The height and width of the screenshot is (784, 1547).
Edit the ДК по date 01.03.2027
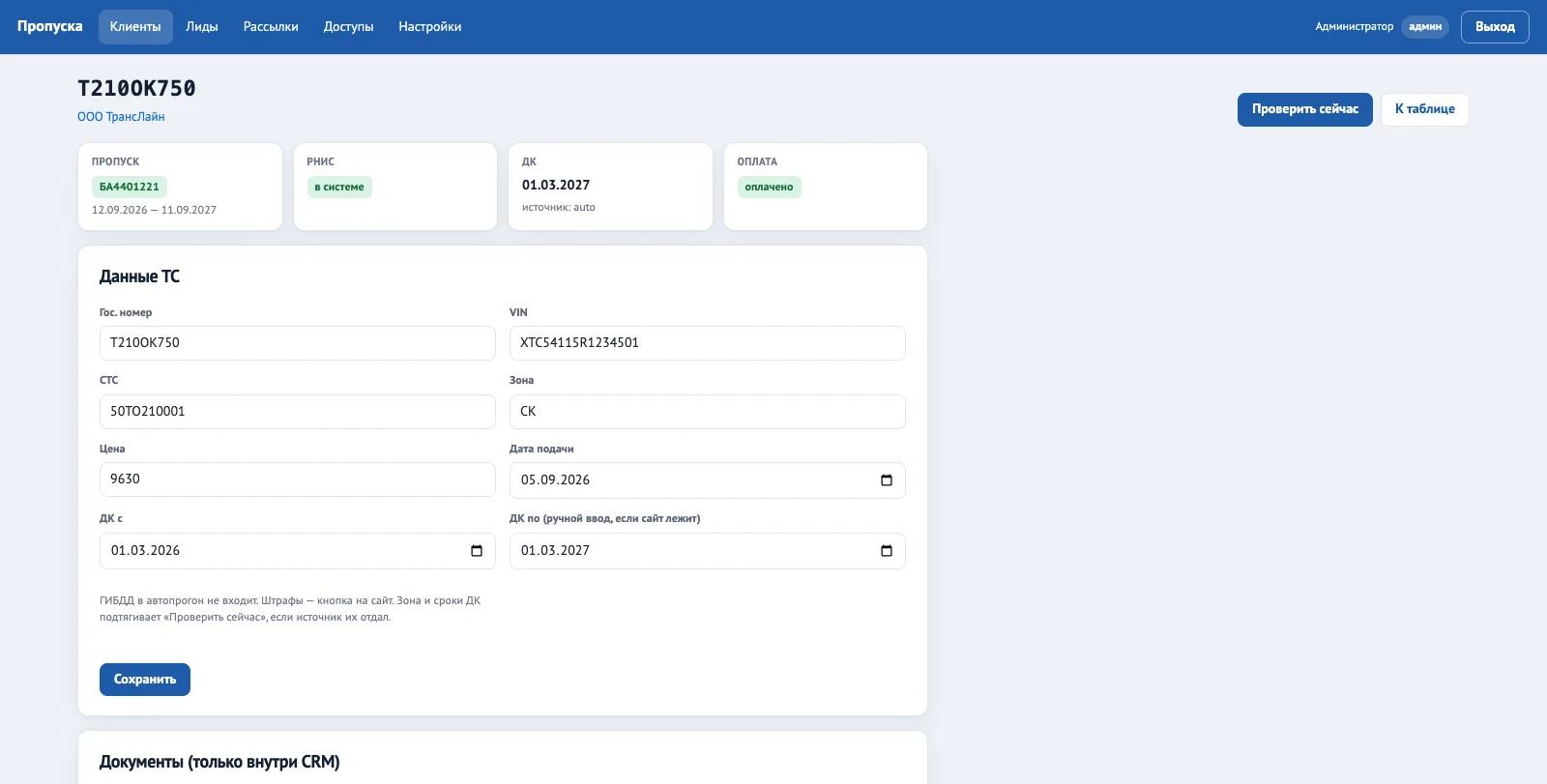click(708, 551)
